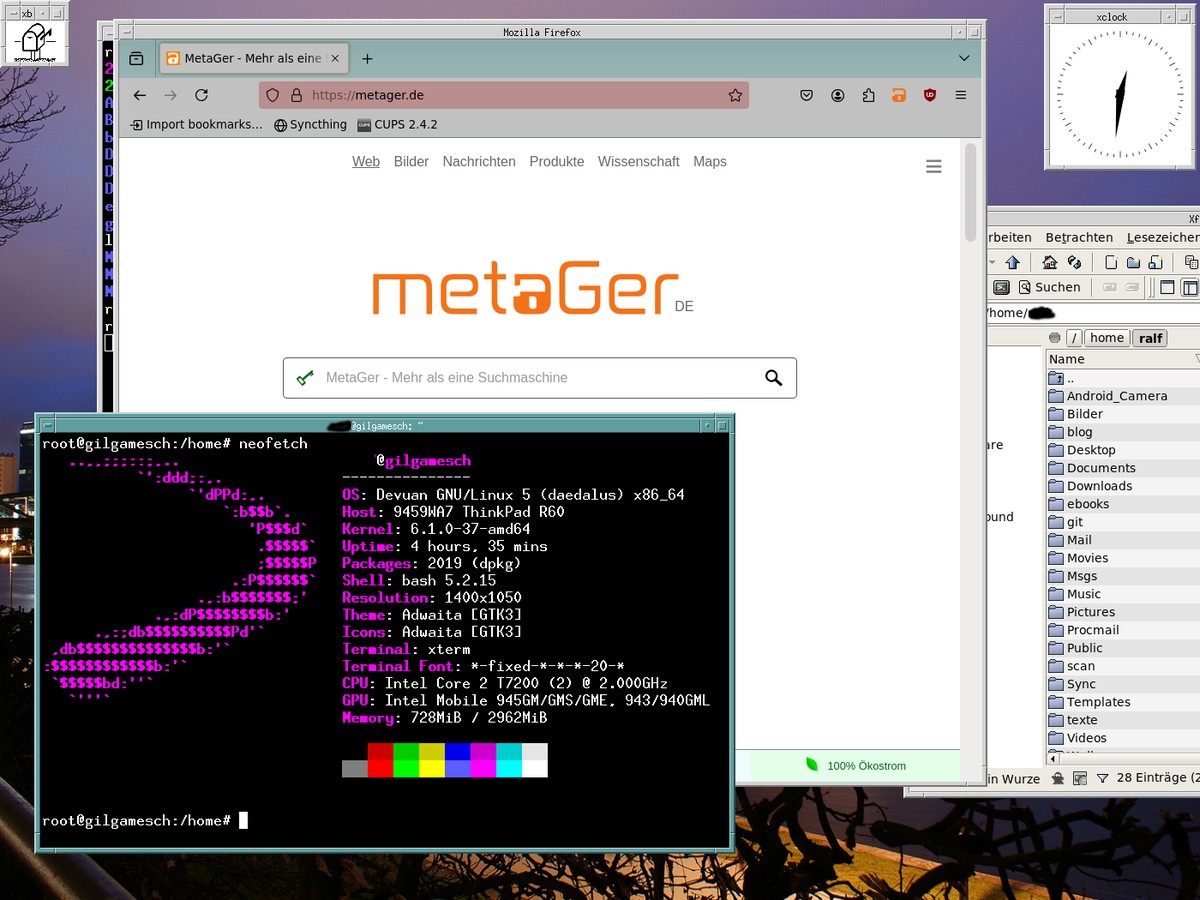Viewport: 1200px width, 900px height.
Task: Click the MetaGer search magnifier icon
Action: [773, 378]
